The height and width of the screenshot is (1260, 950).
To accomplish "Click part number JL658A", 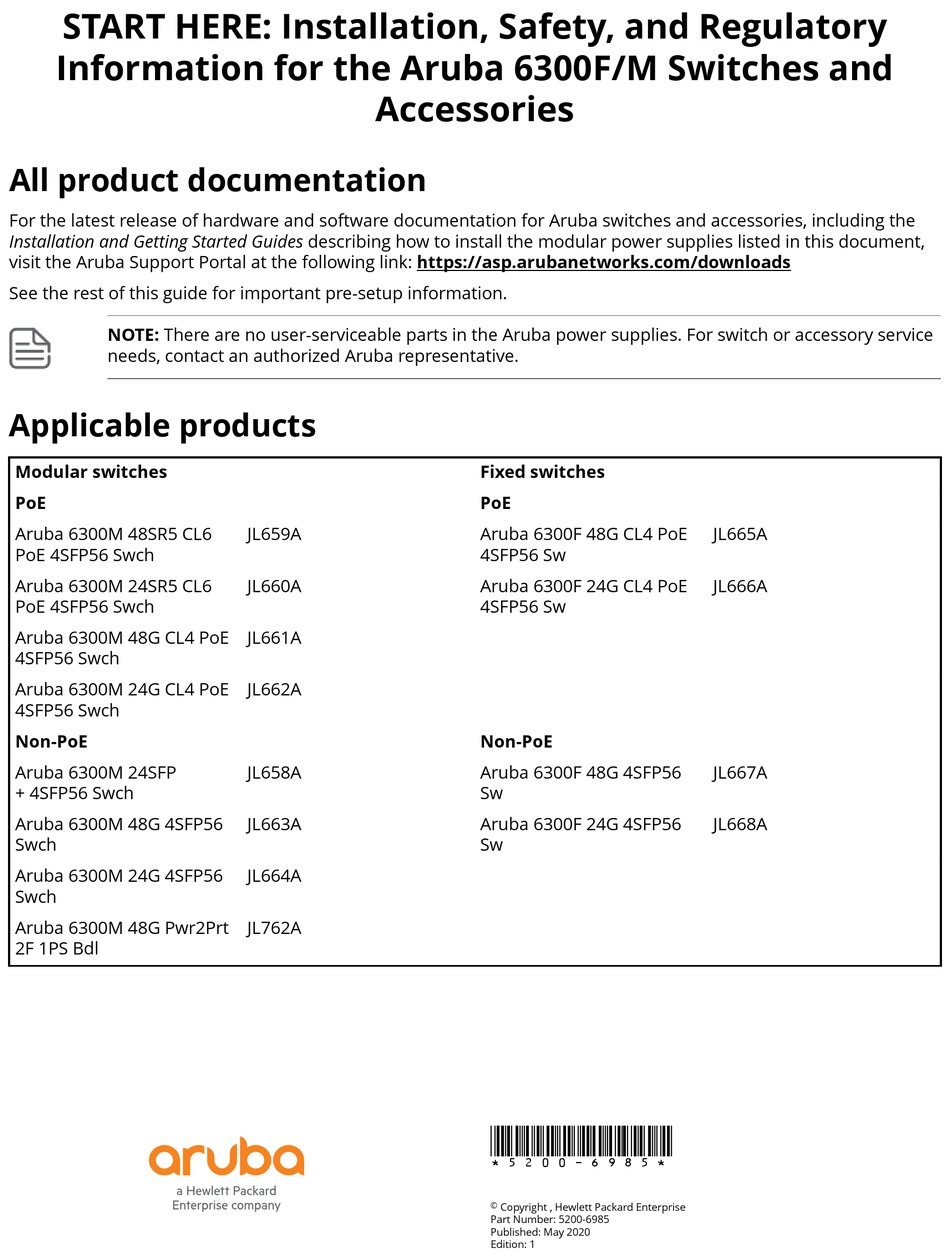I will [274, 772].
